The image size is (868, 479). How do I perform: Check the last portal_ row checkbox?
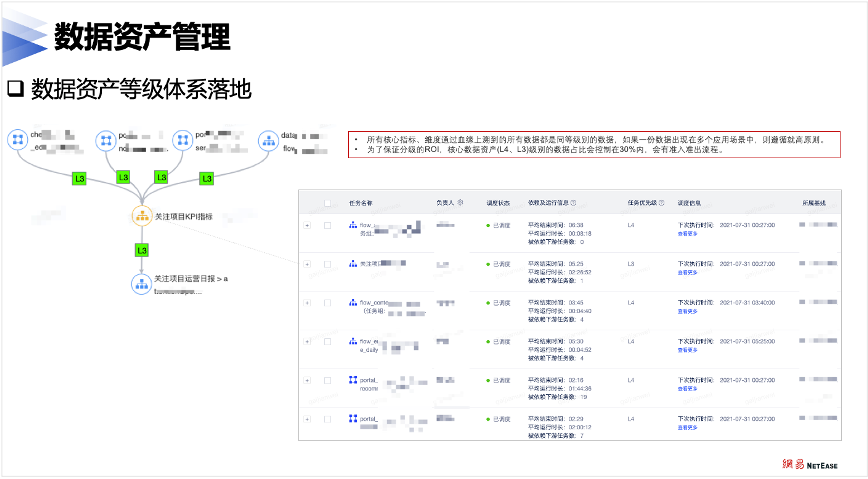pos(327,419)
